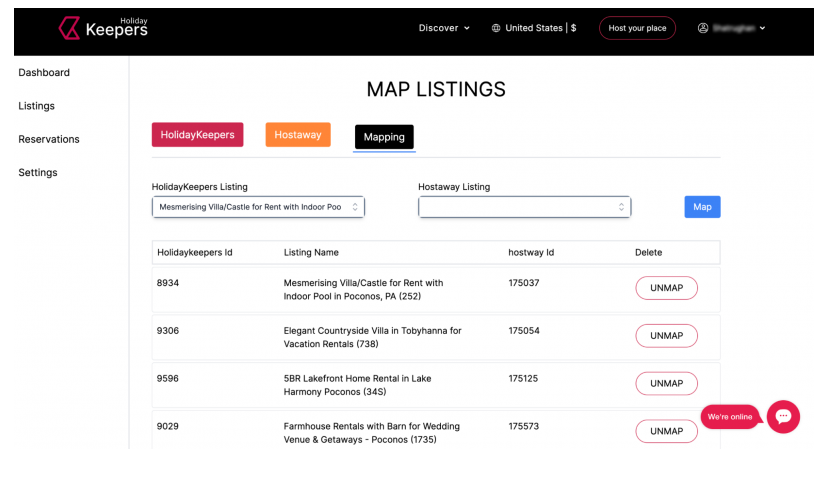Click hostway Id 175037
Image resolution: width=829 pixels, height=482 pixels.
[x=524, y=283]
